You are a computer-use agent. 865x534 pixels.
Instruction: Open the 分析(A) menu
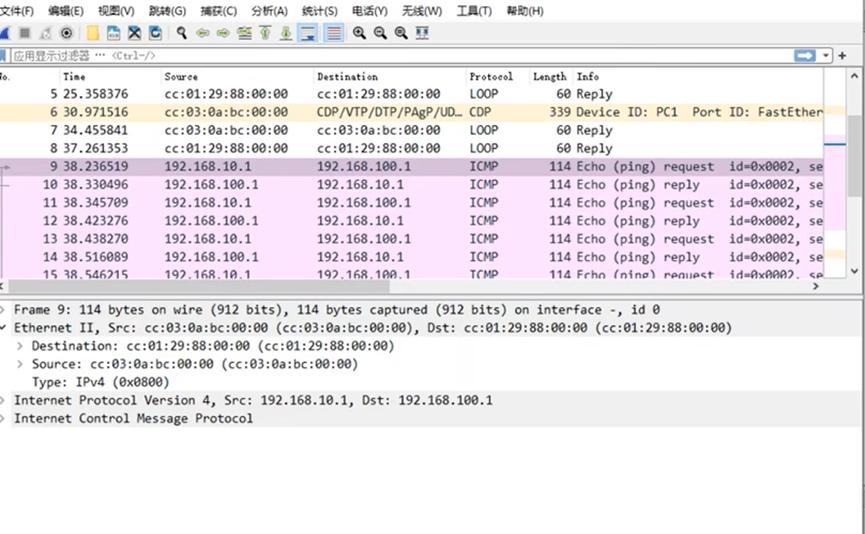(269, 11)
